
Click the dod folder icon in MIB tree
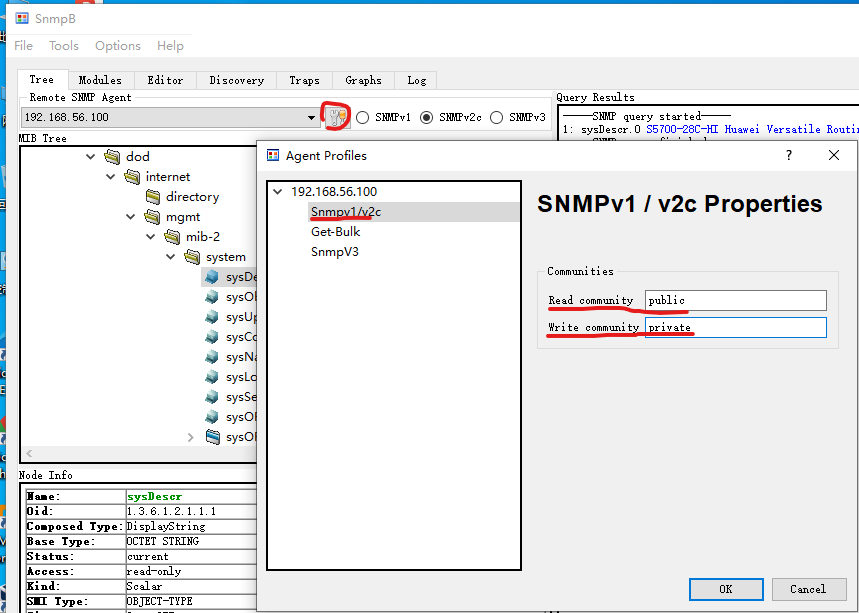112,156
